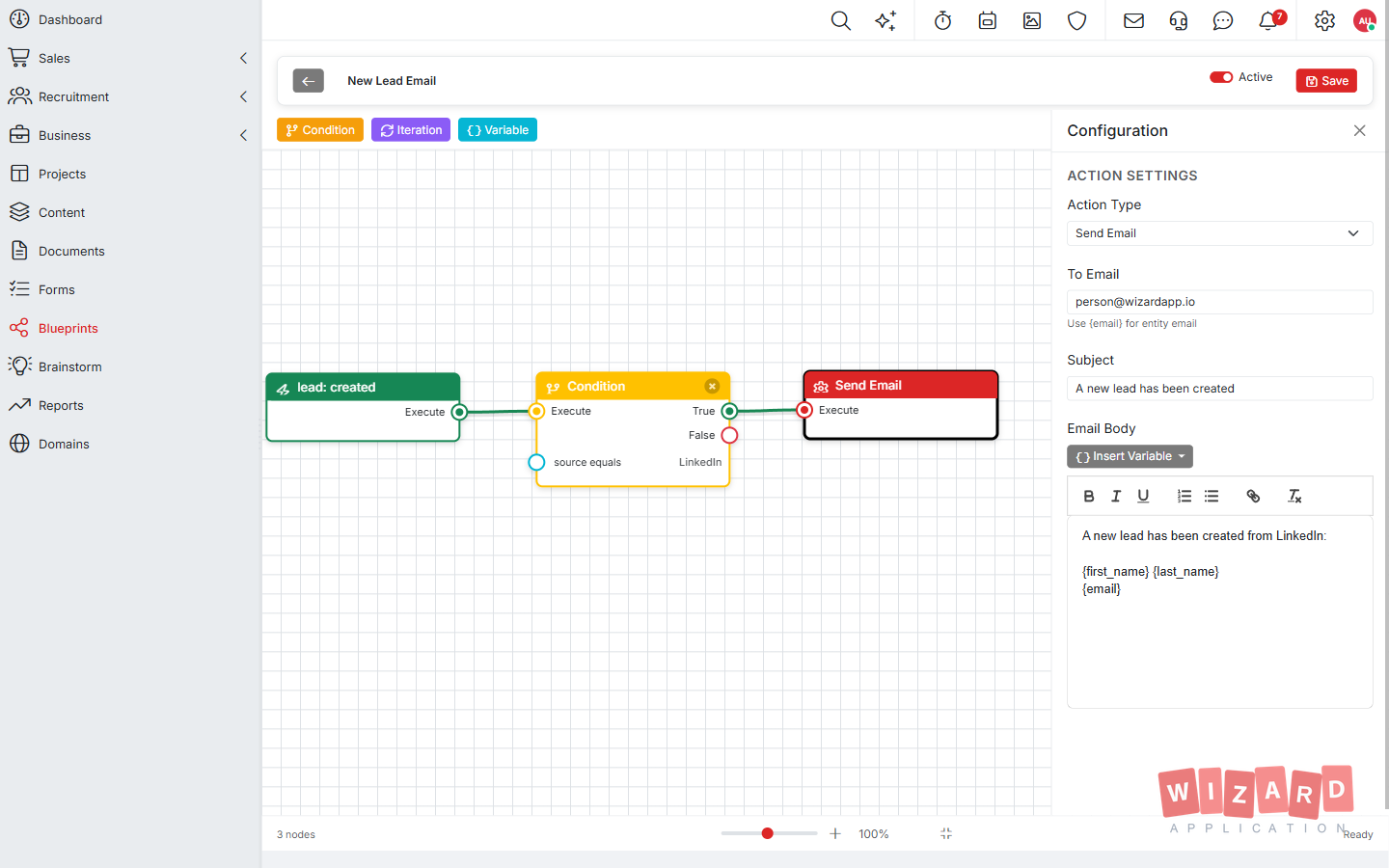The image size is (1389, 868).
Task: Open the chat bubble icon
Action: [x=1222, y=20]
